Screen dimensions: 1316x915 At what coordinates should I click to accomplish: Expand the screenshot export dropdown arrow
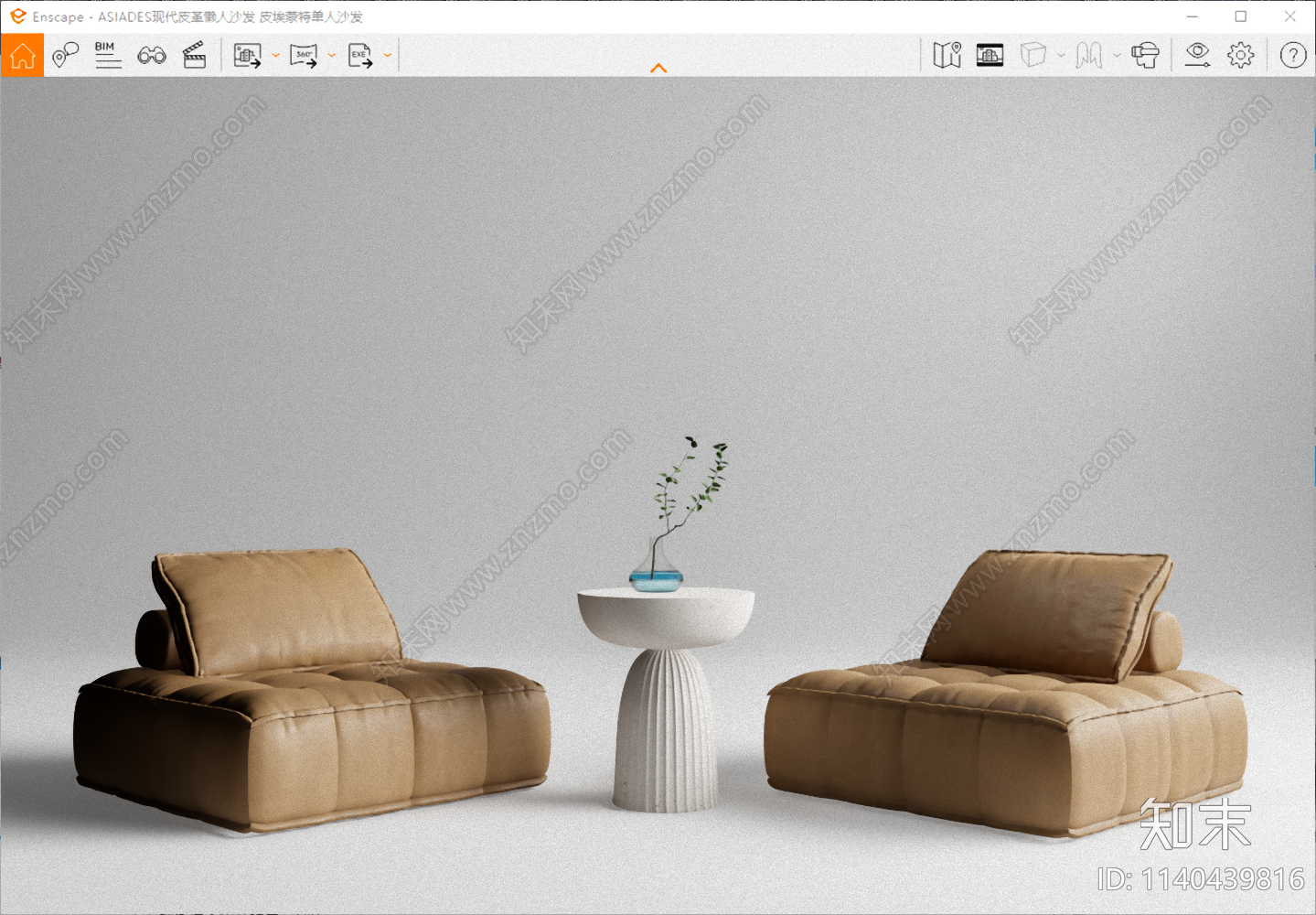(x=275, y=56)
